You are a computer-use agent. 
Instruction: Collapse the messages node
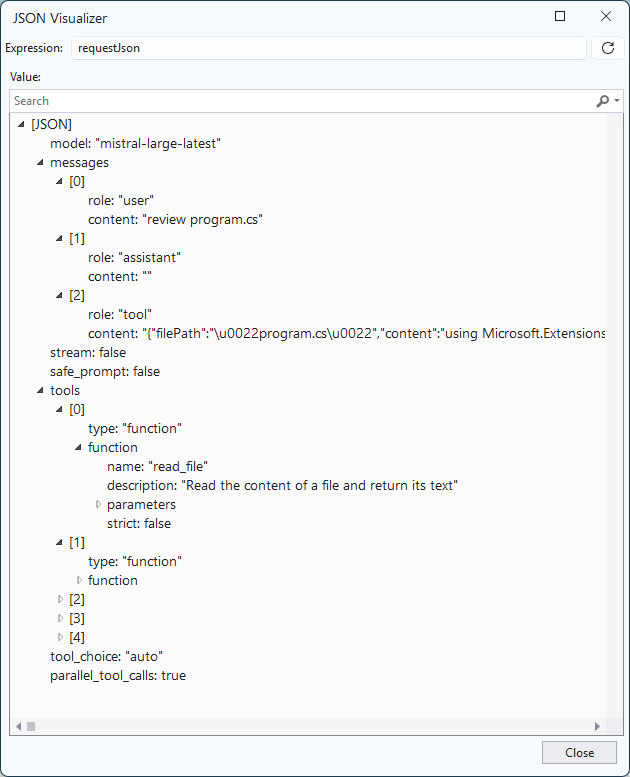coord(40,163)
